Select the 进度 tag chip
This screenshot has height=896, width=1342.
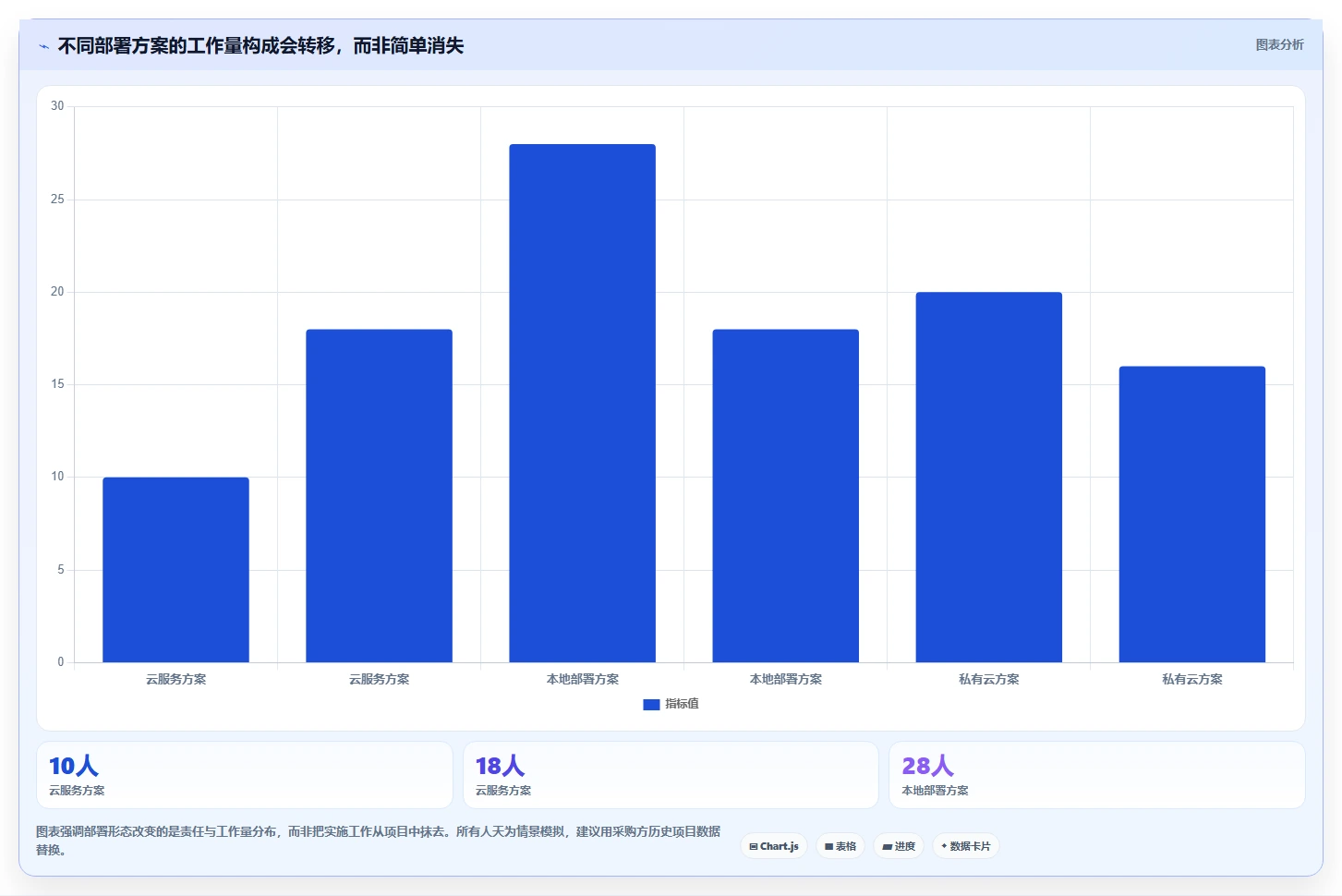click(x=899, y=846)
